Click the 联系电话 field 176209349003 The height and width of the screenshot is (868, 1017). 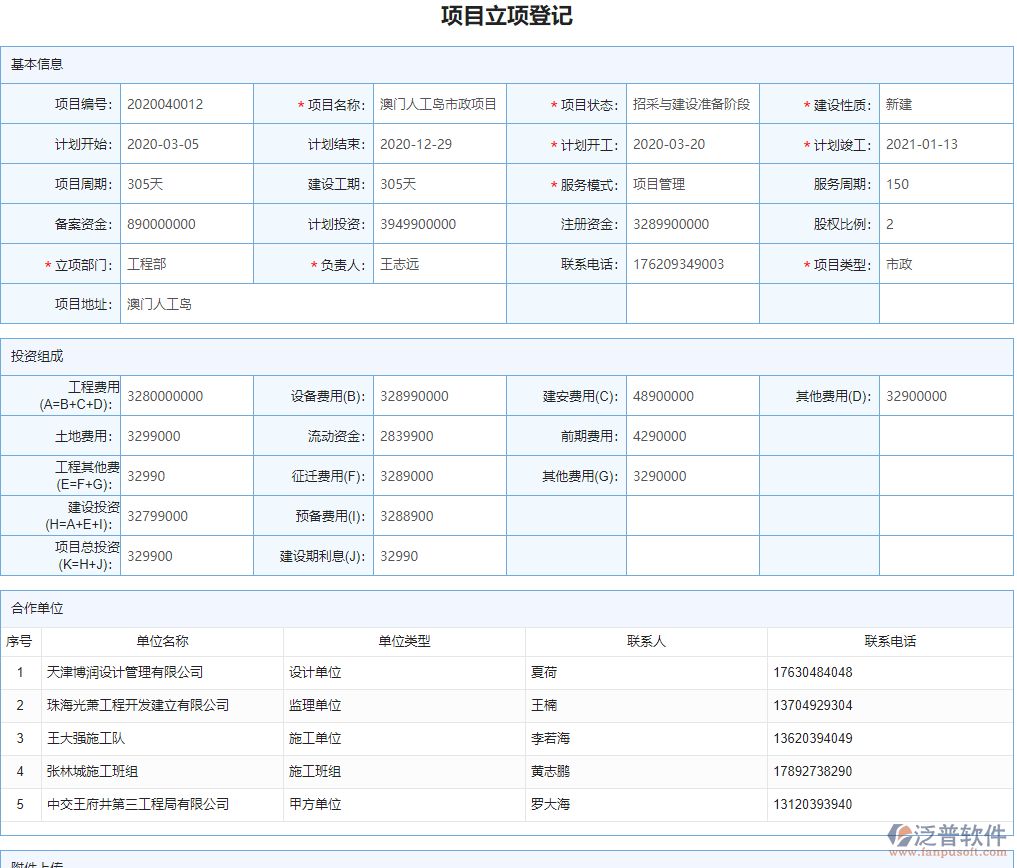pyautogui.click(x=692, y=264)
